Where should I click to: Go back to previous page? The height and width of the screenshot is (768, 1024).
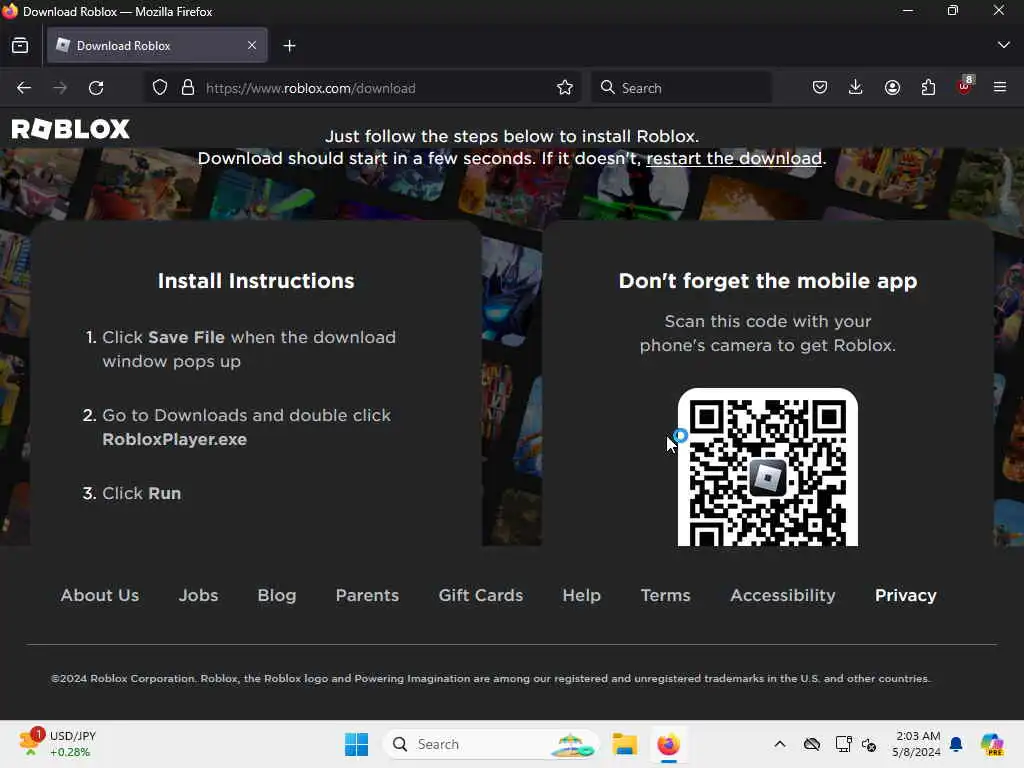click(24, 88)
